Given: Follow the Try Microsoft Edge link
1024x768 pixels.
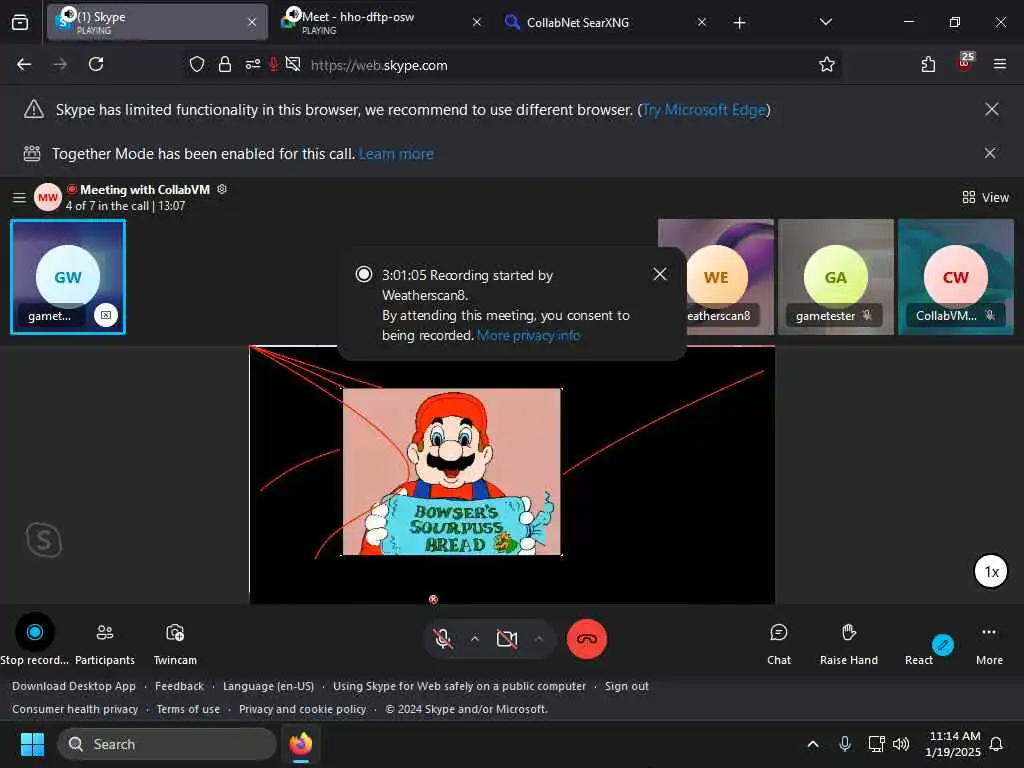Looking at the screenshot, I should (704, 110).
